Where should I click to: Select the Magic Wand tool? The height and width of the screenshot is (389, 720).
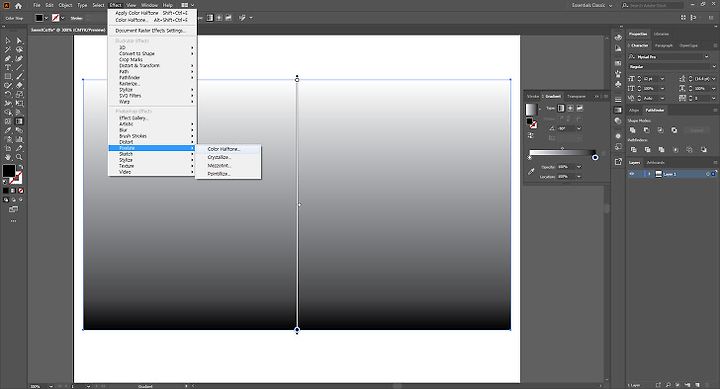coord(8,50)
